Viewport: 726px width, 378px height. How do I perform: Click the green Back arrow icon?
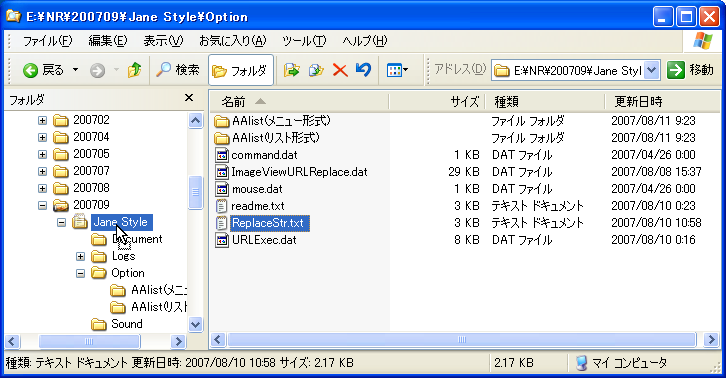[31, 70]
